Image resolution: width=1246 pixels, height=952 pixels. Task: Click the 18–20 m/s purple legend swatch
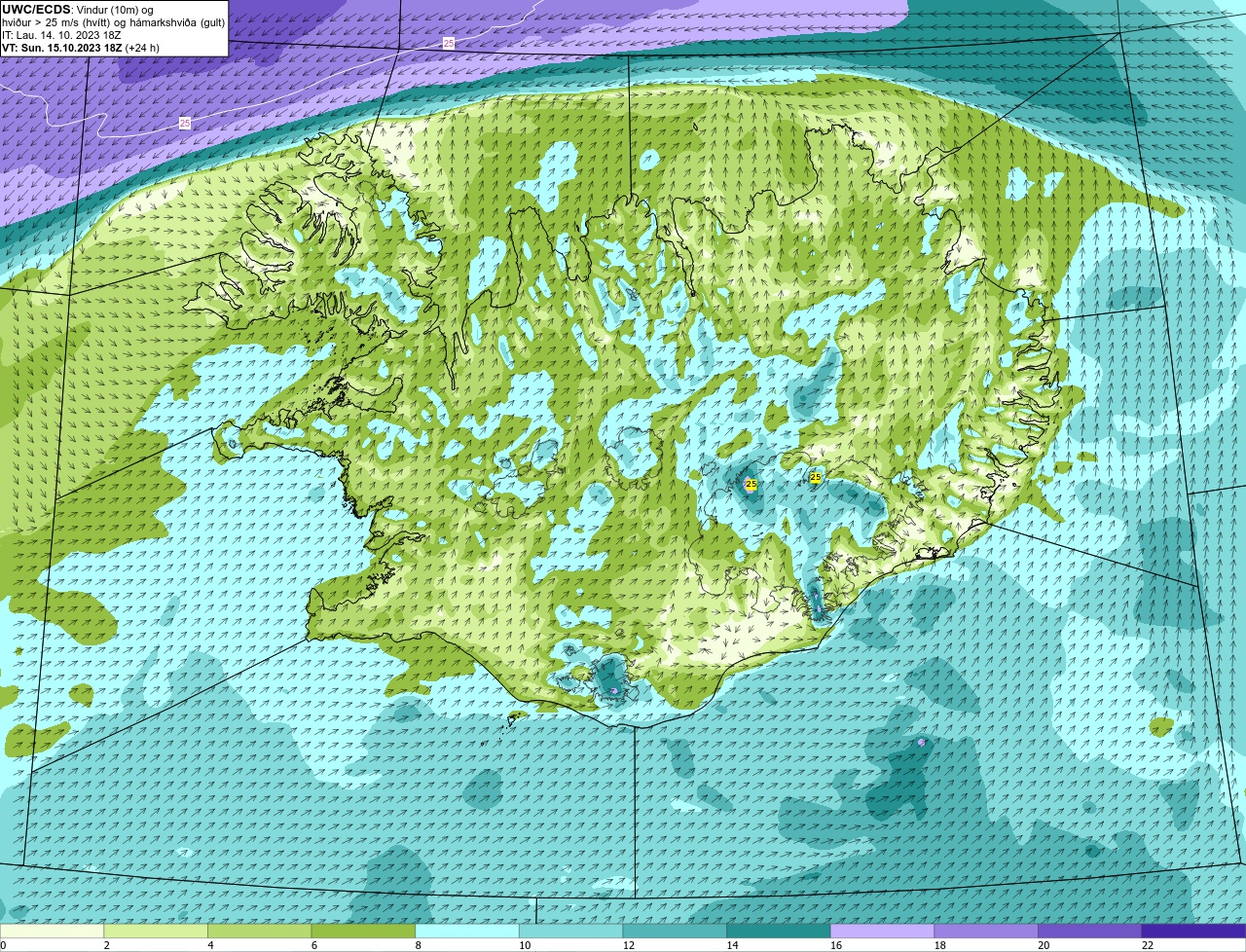[986, 932]
